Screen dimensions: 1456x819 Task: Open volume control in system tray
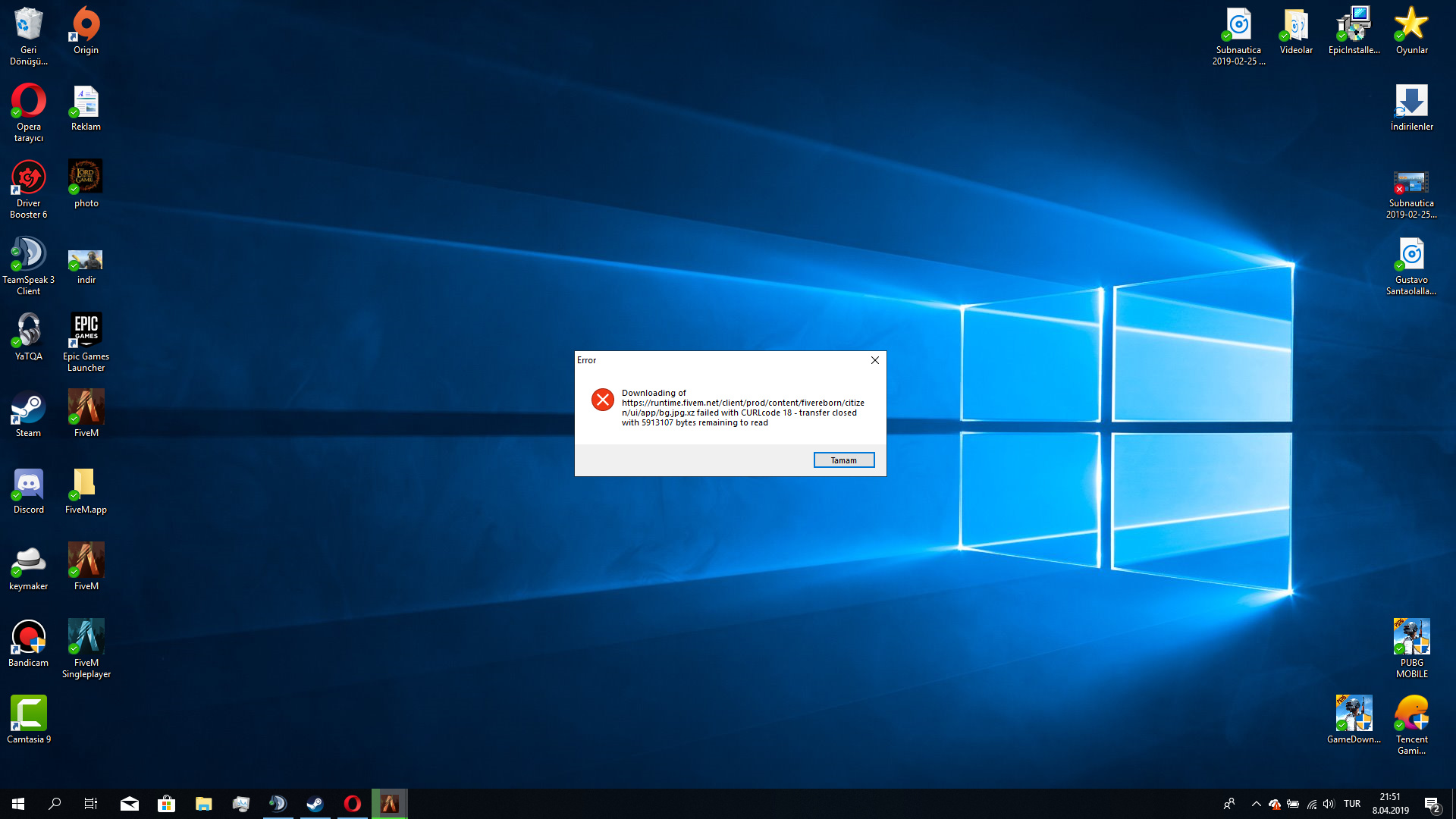click(x=1329, y=804)
